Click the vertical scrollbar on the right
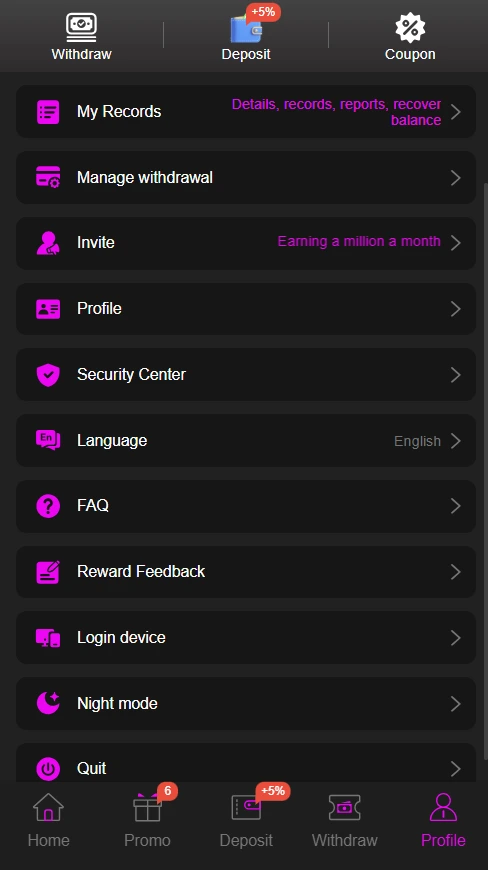The image size is (488, 870). click(x=486, y=472)
